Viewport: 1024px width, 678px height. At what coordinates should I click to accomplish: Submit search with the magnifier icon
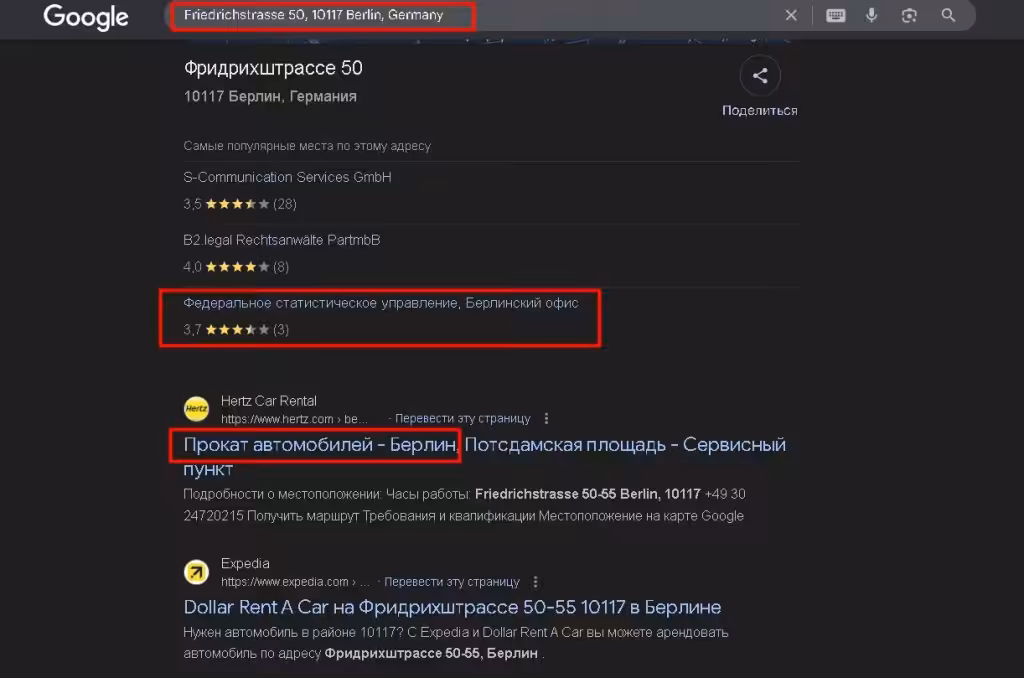pos(948,15)
